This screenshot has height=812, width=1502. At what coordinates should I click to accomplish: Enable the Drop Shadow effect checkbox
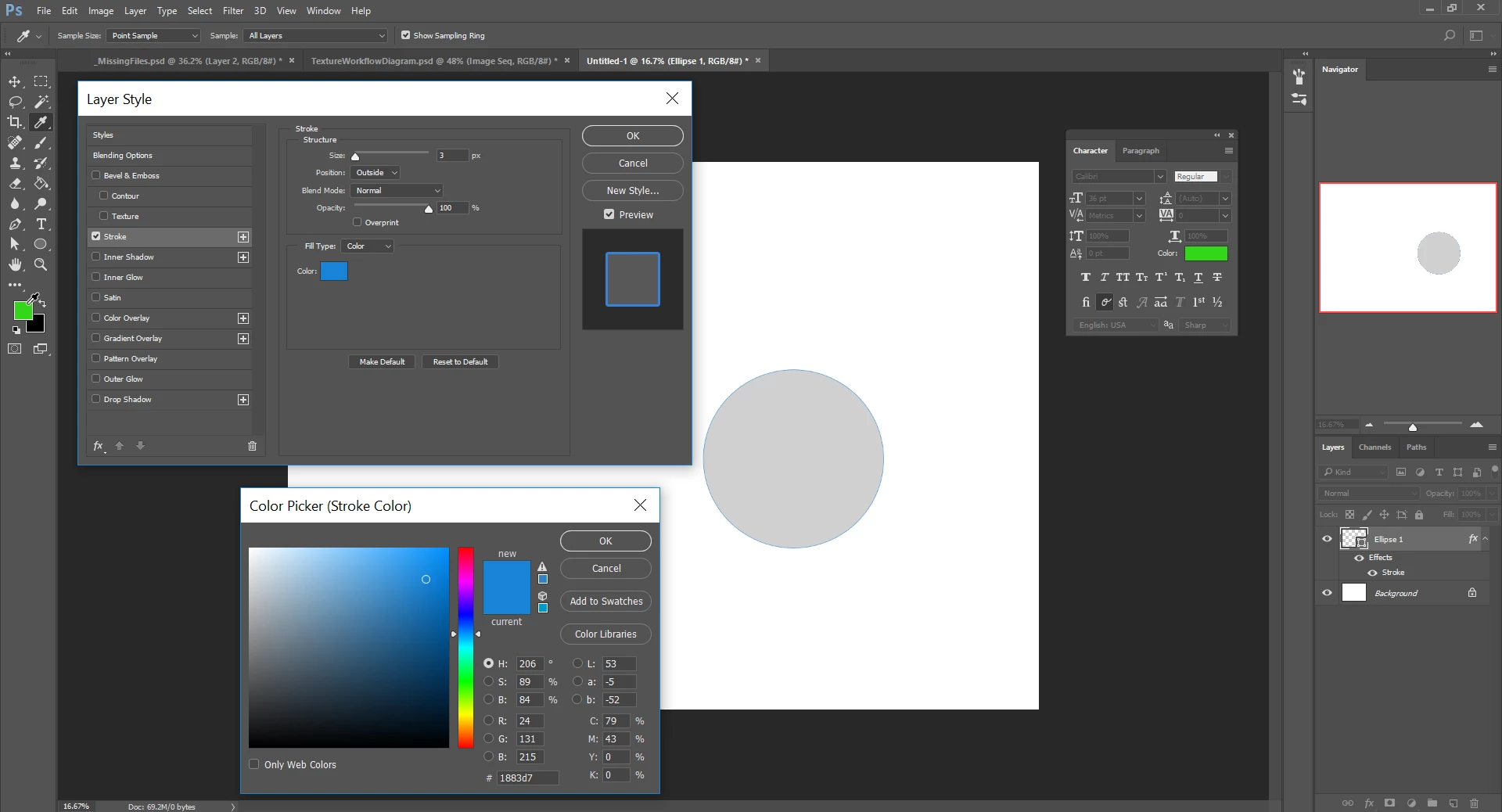(x=96, y=399)
